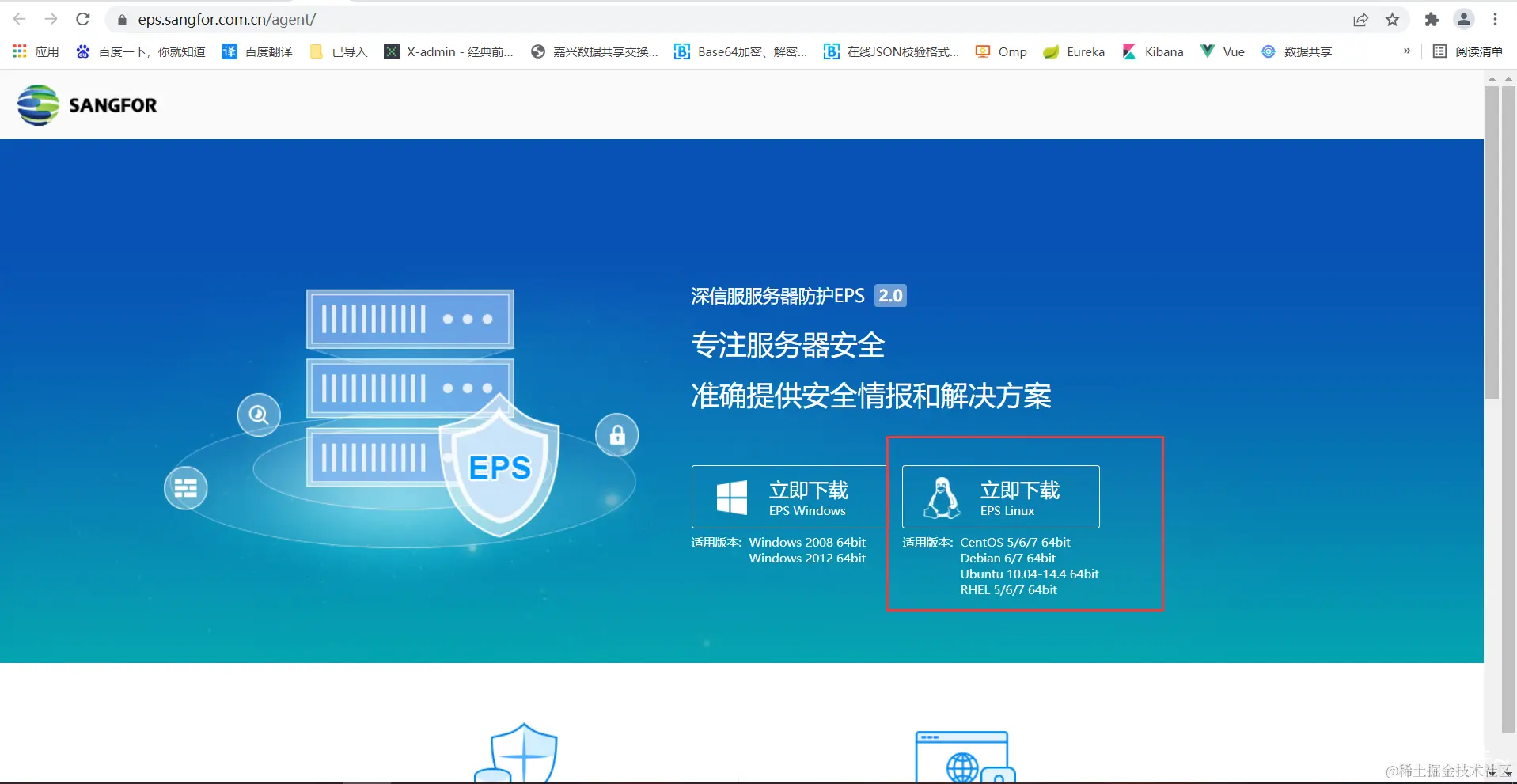
Task: Click the RHEL 5/6/7 64bit text
Action: click(x=1009, y=590)
